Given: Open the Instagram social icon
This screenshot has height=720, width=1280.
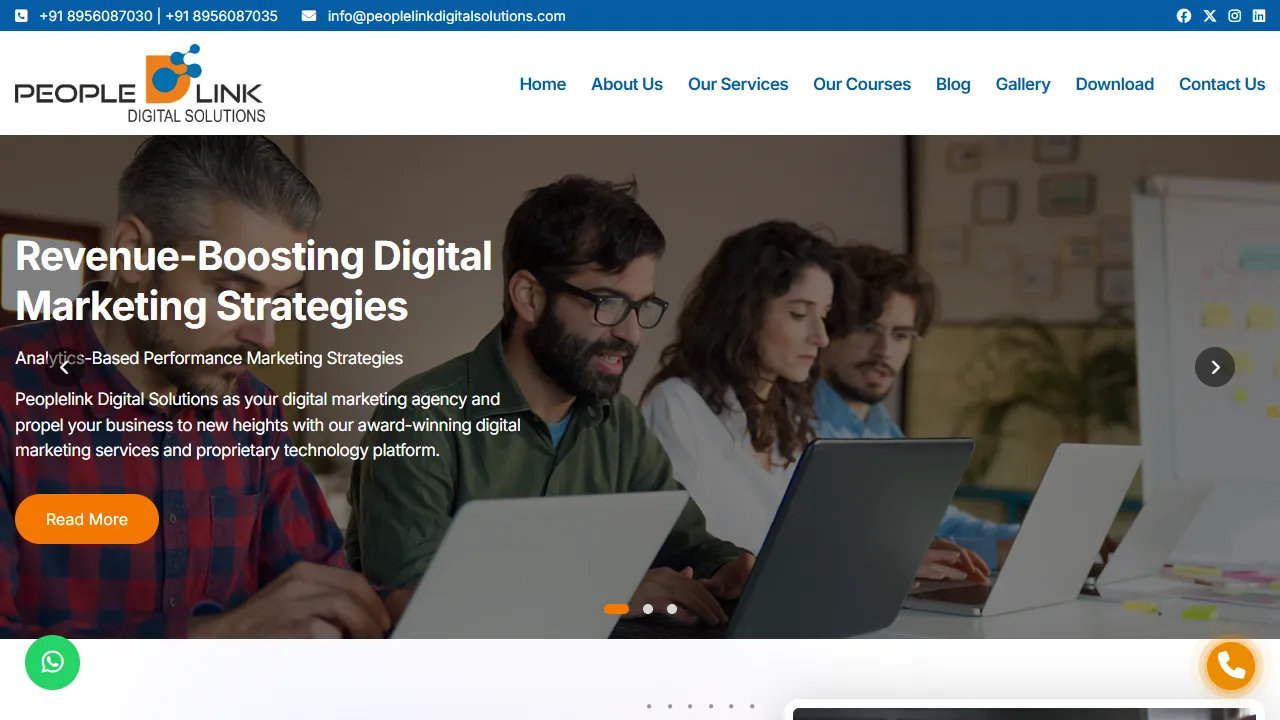Looking at the screenshot, I should coord(1234,15).
